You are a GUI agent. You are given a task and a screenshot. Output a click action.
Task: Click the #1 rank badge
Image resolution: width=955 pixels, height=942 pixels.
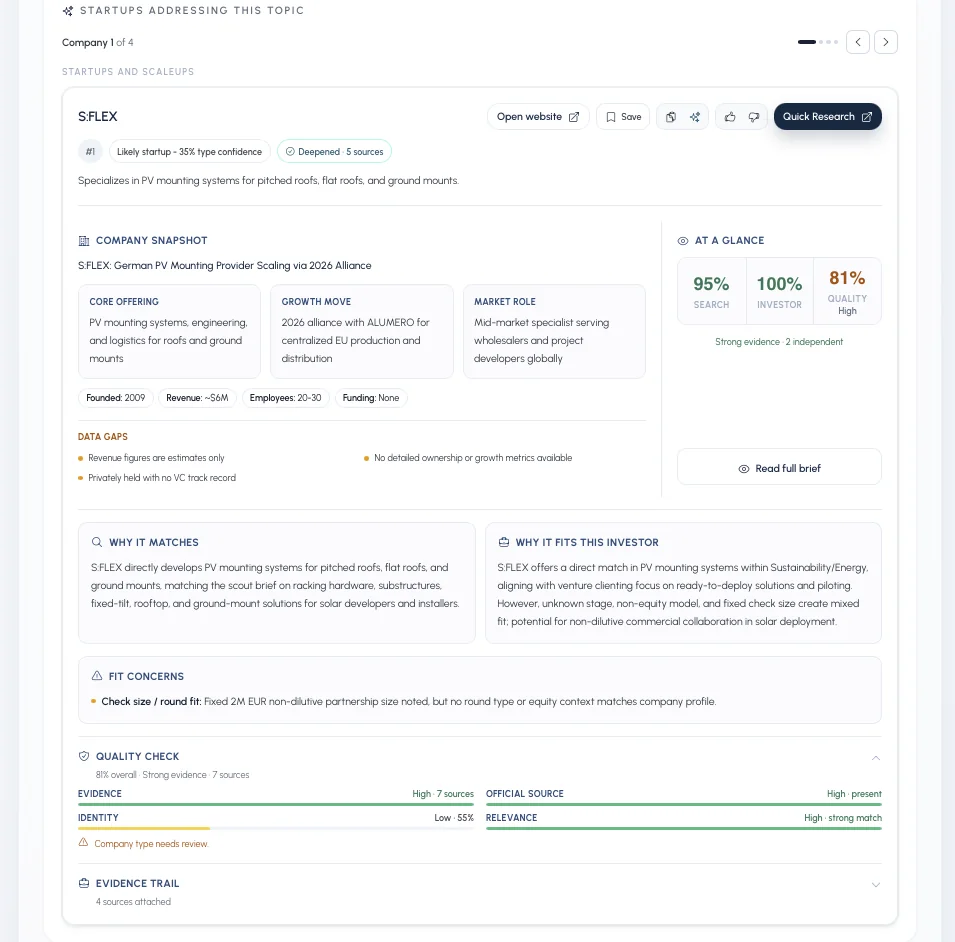pyautogui.click(x=90, y=152)
